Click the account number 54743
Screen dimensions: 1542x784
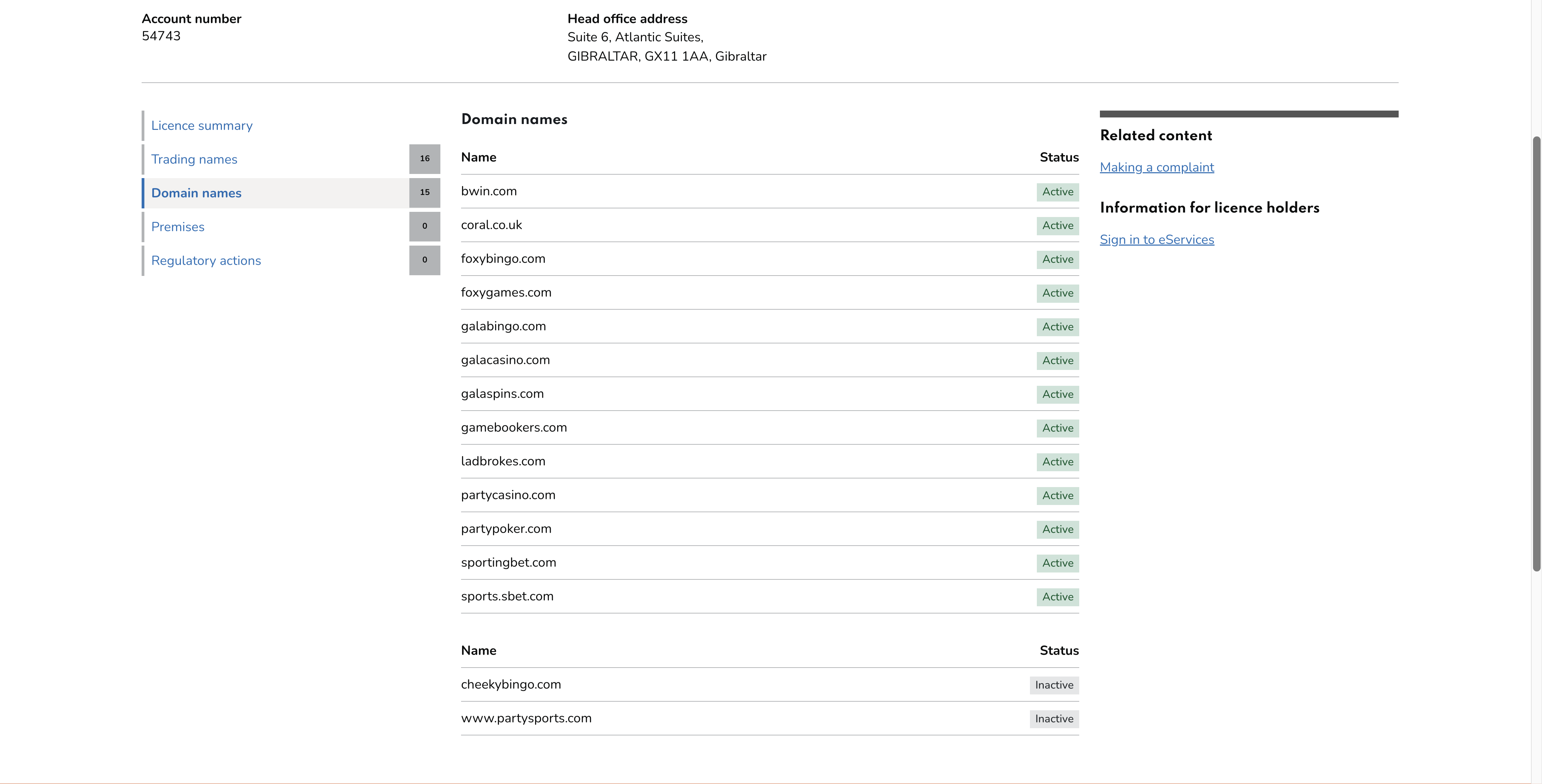tap(161, 36)
